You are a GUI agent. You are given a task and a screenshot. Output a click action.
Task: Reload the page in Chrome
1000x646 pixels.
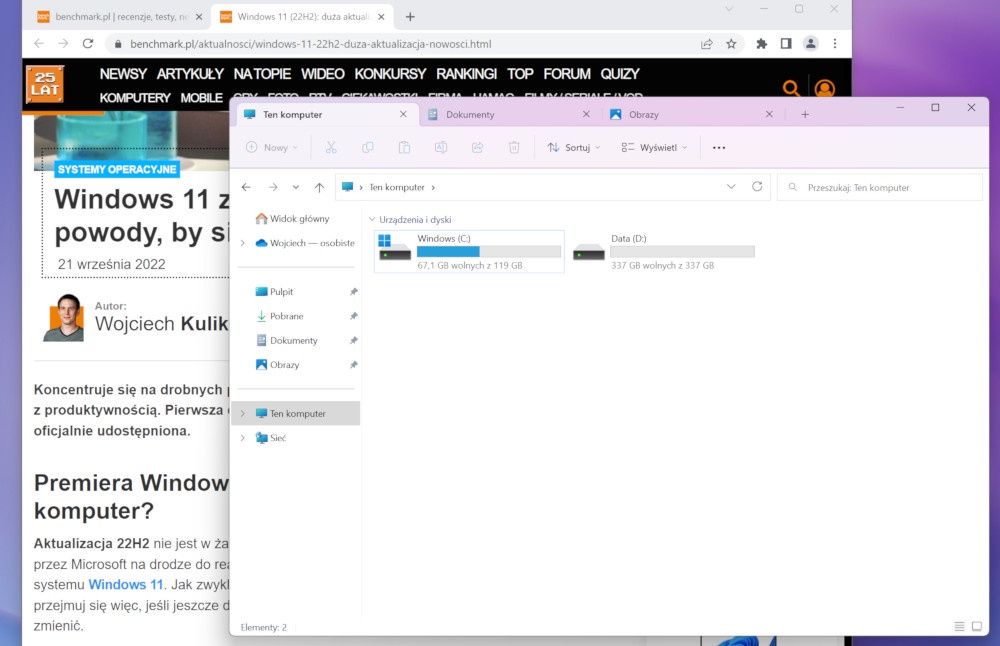coord(88,43)
